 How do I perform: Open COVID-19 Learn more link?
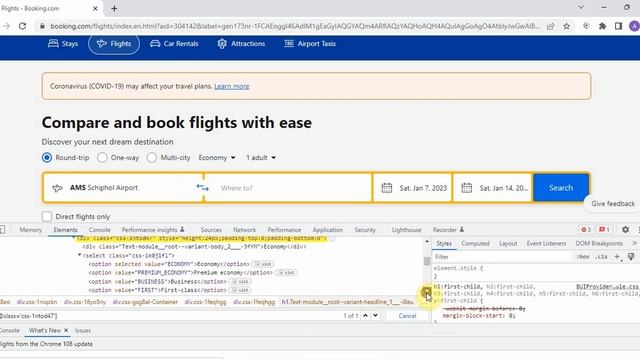231,86
